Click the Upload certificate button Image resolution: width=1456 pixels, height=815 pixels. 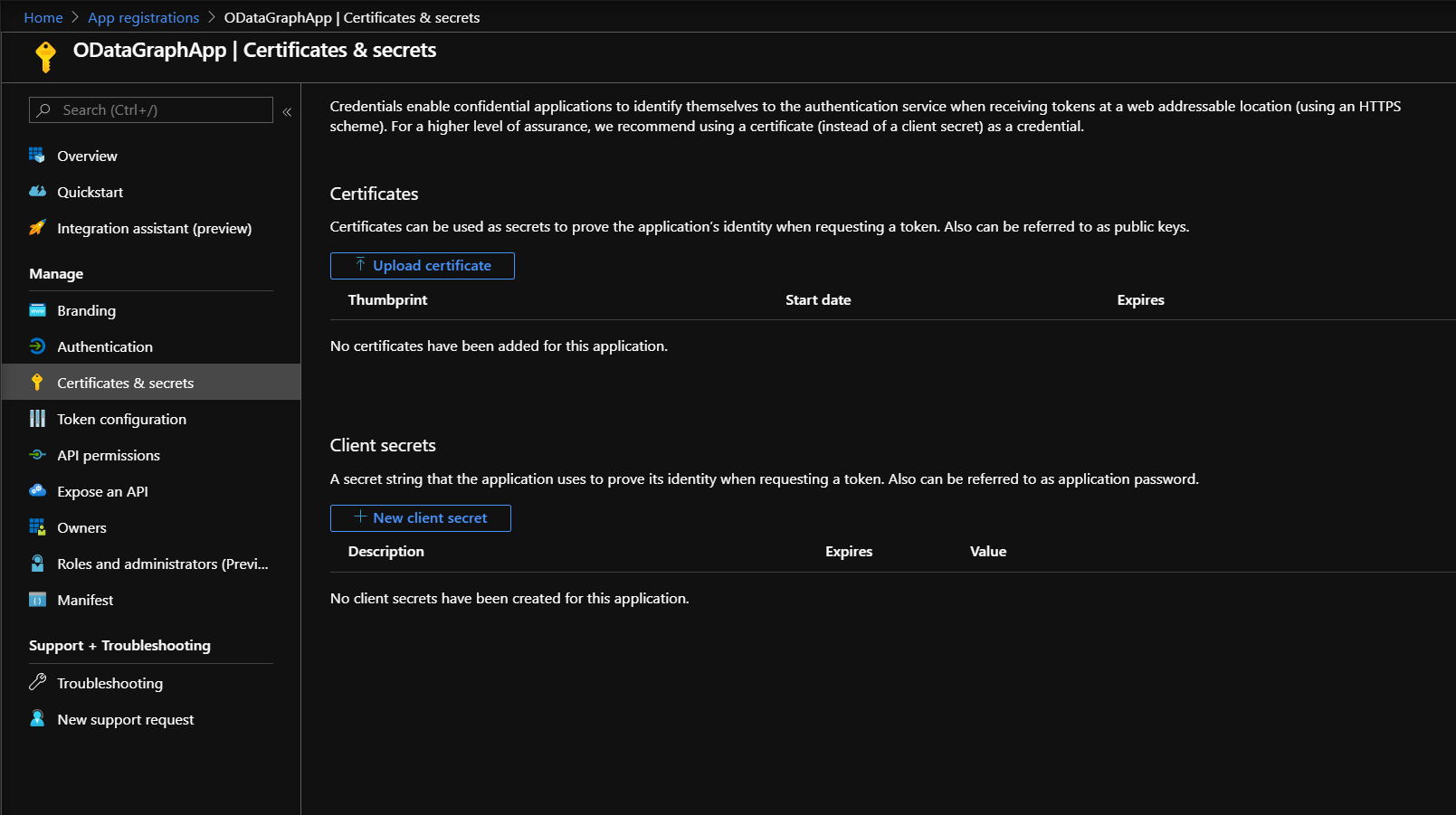[x=423, y=266]
